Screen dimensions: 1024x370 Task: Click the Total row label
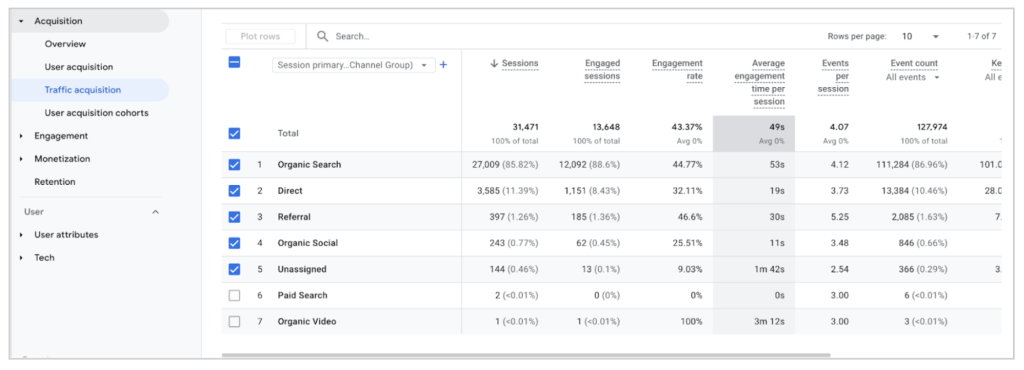point(288,133)
